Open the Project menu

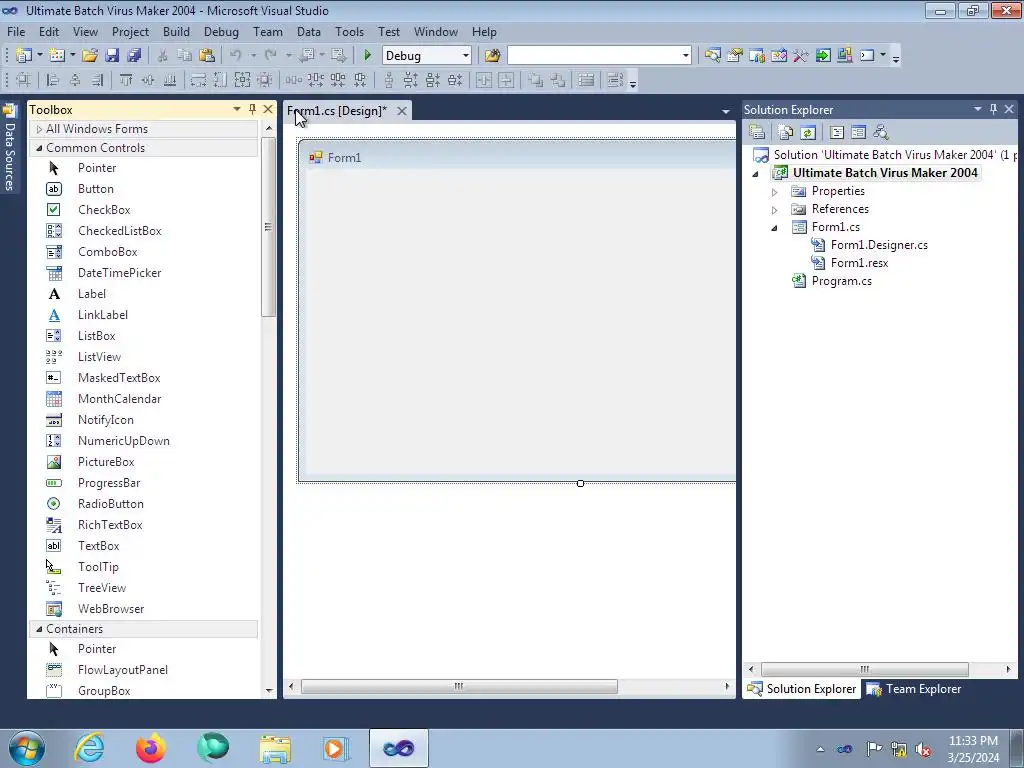(130, 32)
